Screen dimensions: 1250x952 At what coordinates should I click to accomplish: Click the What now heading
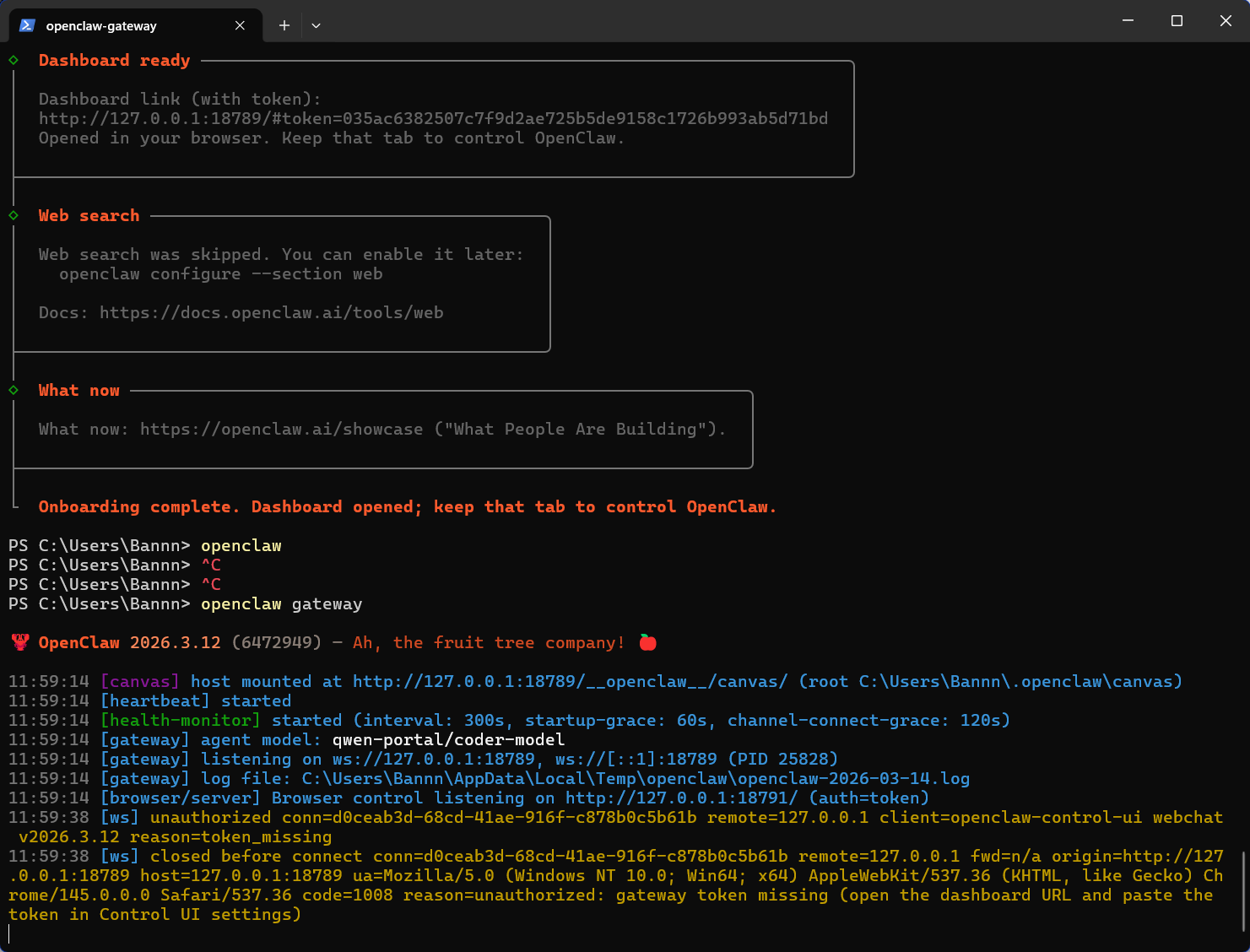78,390
